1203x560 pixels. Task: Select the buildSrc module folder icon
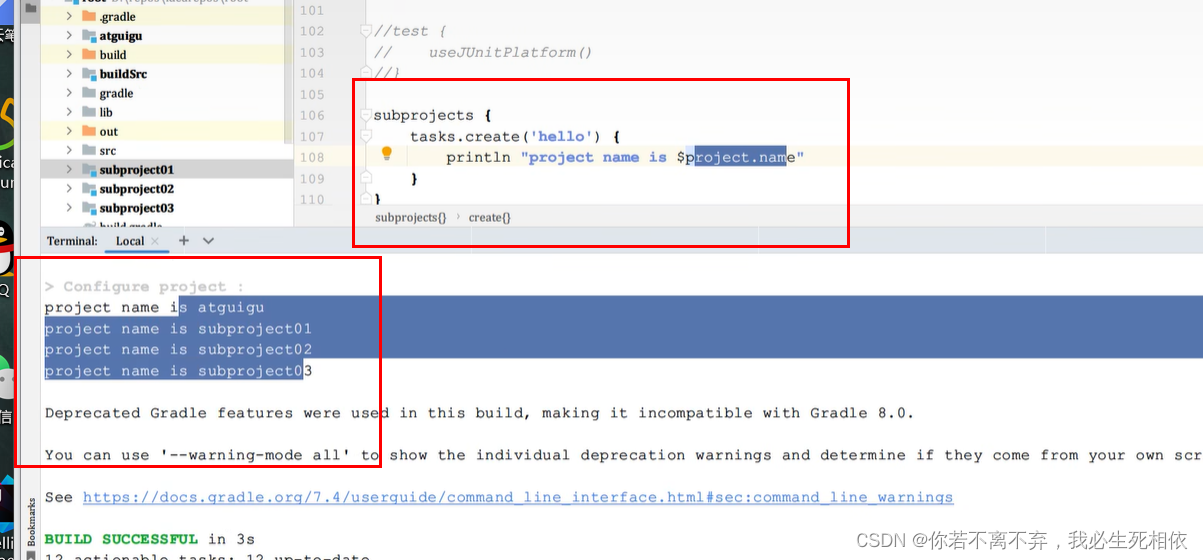pos(89,74)
